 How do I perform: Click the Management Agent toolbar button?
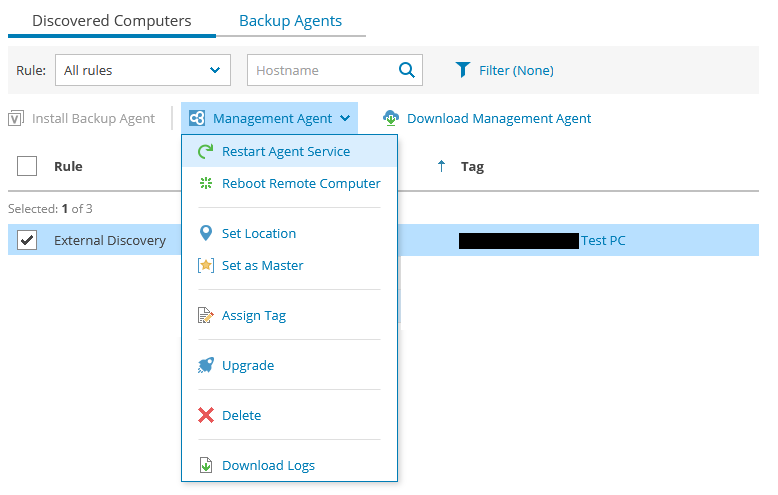pyautogui.click(x=269, y=118)
